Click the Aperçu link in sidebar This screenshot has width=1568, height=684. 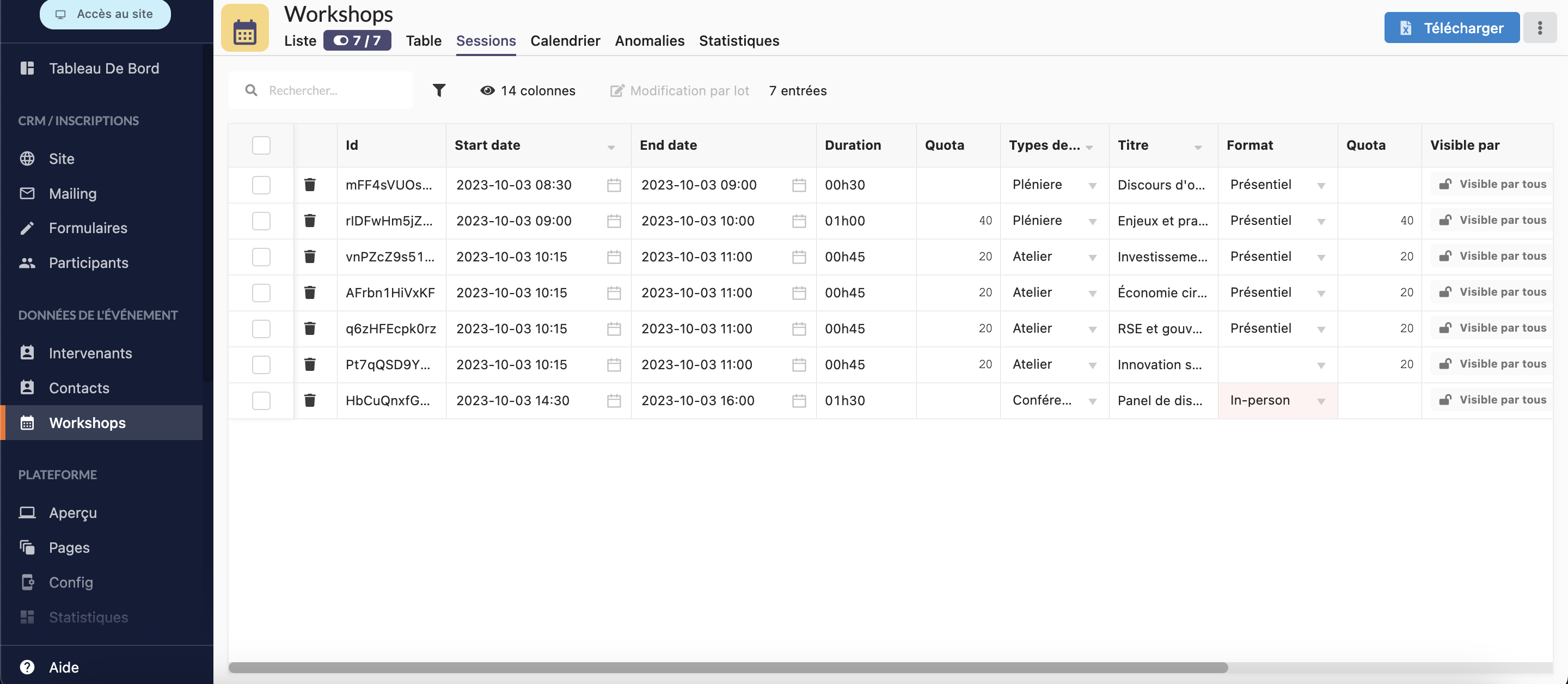(x=72, y=511)
